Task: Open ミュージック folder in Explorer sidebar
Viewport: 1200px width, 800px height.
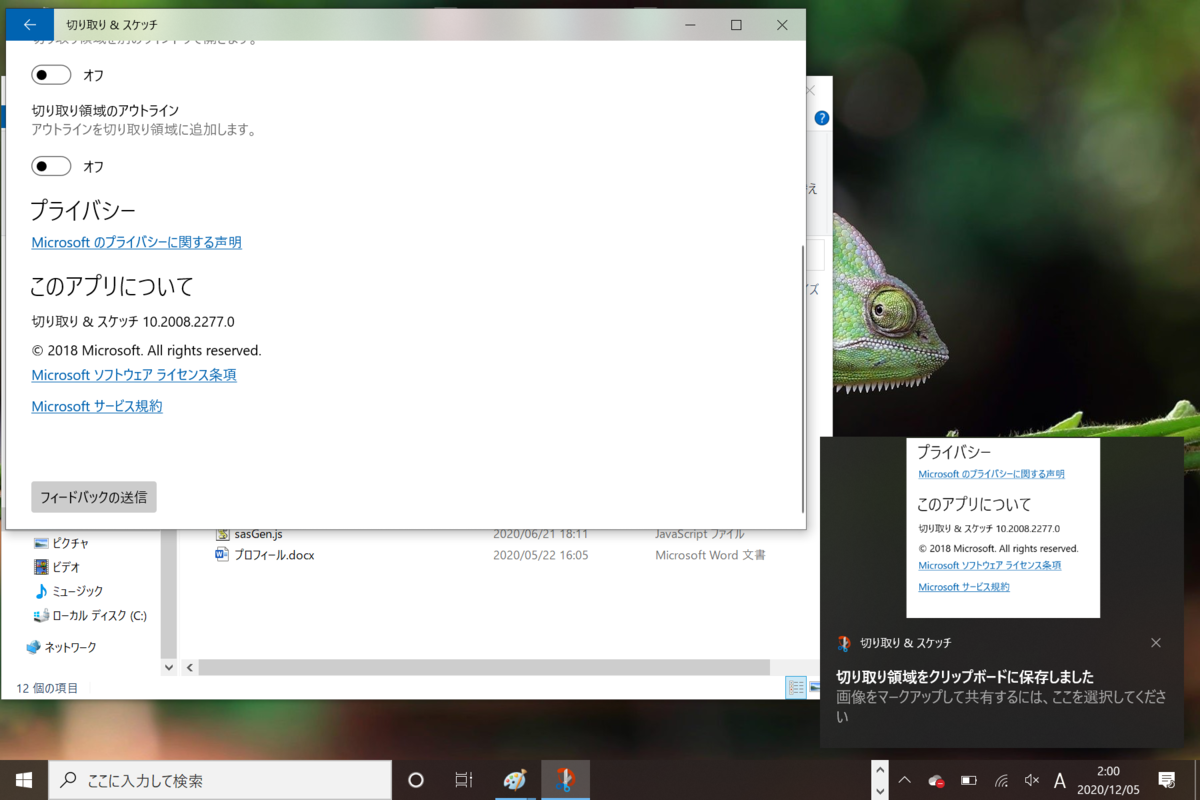Action: point(77,591)
